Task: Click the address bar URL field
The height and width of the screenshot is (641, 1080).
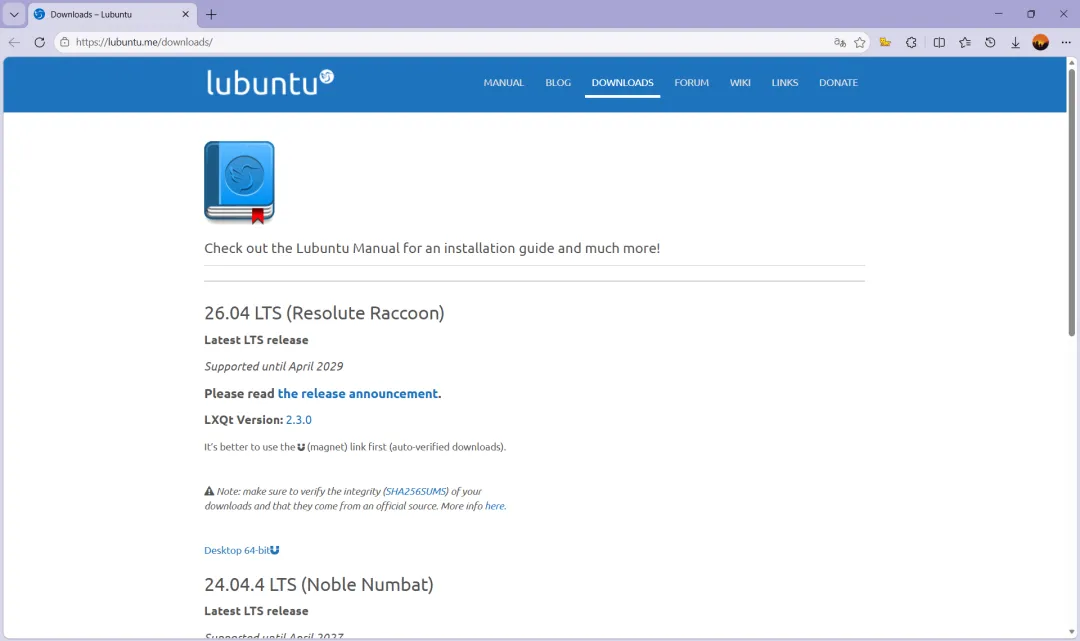Action: tap(448, 42)
